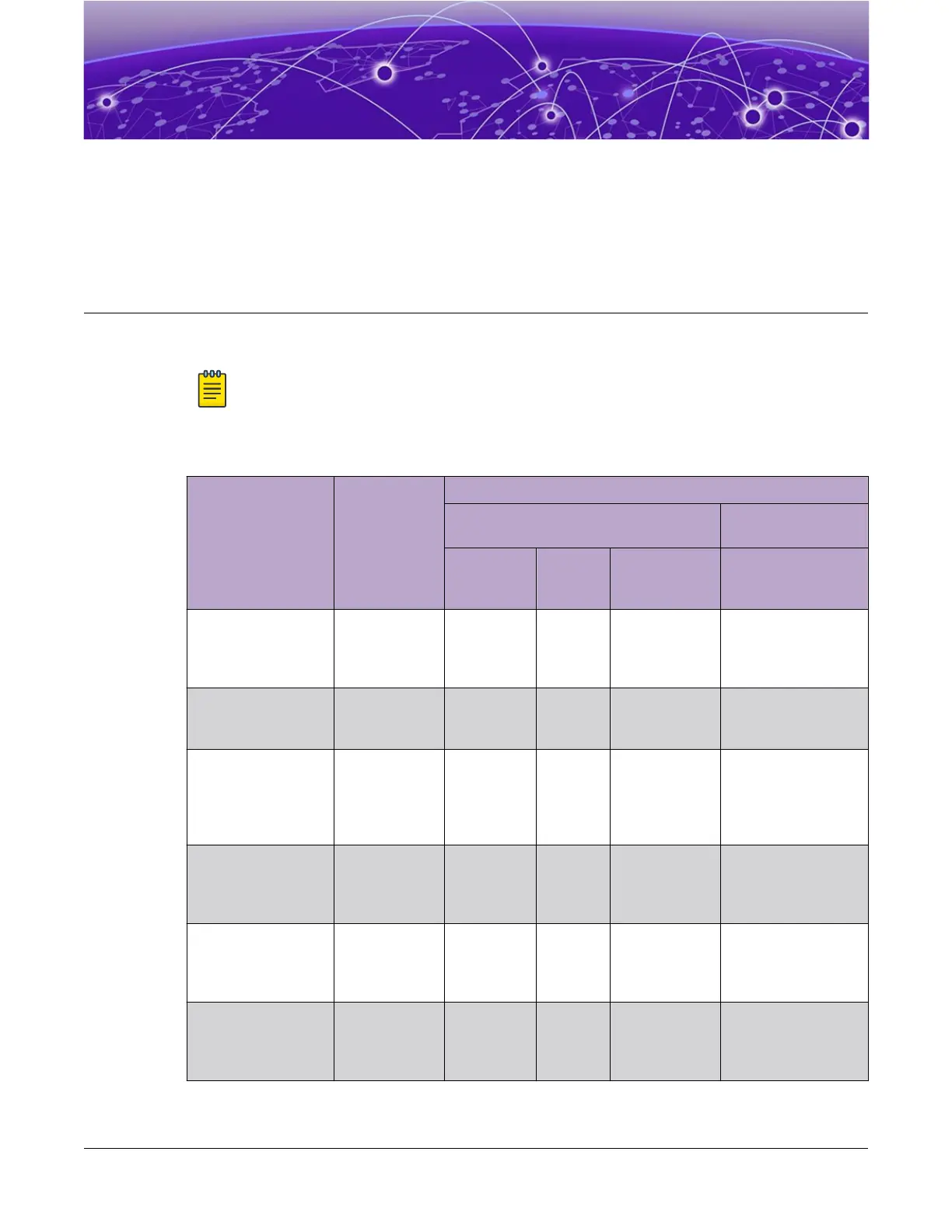Select the second gray row's first-column cell
952x1232 pixels.
pyautogui.click(x=261, y=884)
